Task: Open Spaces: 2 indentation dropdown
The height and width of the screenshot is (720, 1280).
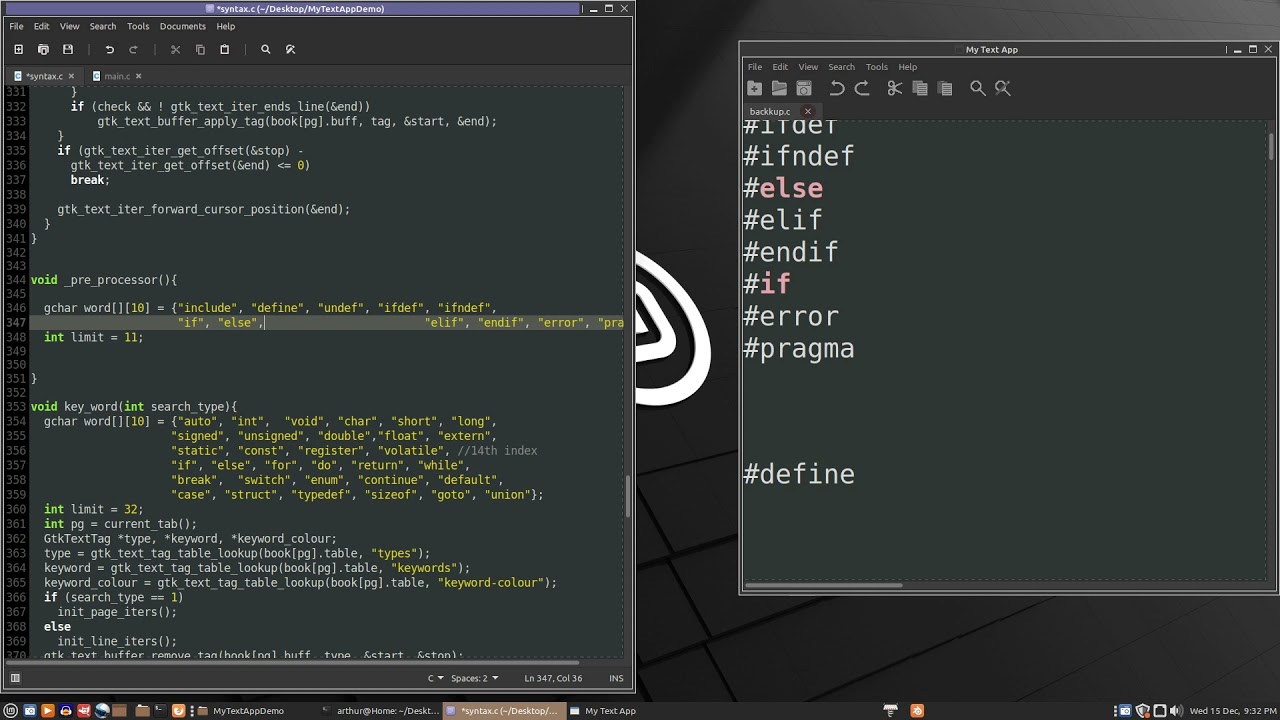Action: (x=474, y=678)
